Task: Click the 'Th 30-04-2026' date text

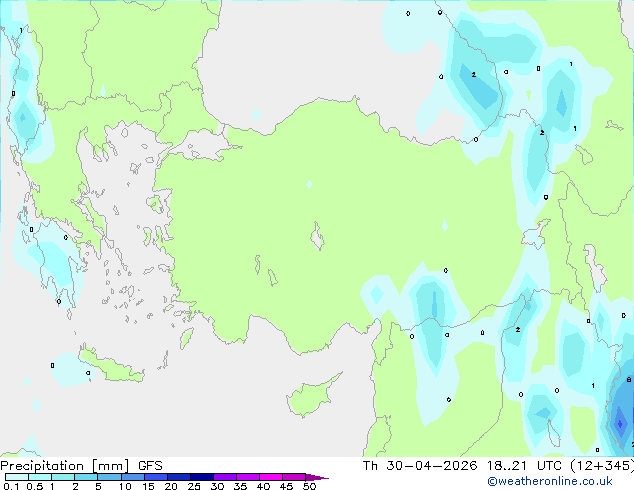Action: (x=420, y=466)
